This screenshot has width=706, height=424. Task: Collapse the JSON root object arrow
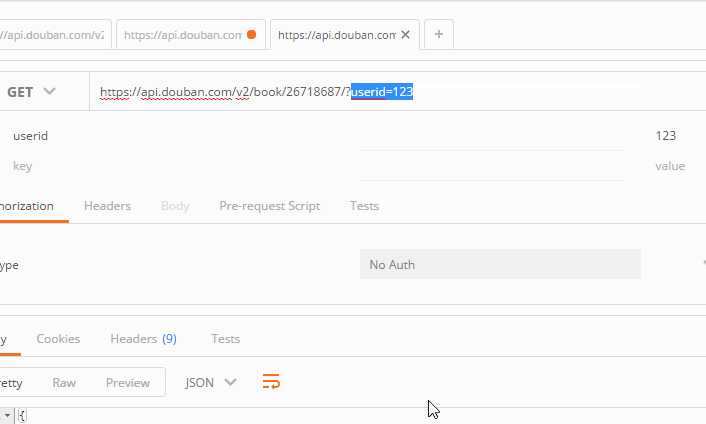pyautogui.click(x=7, y=415)
